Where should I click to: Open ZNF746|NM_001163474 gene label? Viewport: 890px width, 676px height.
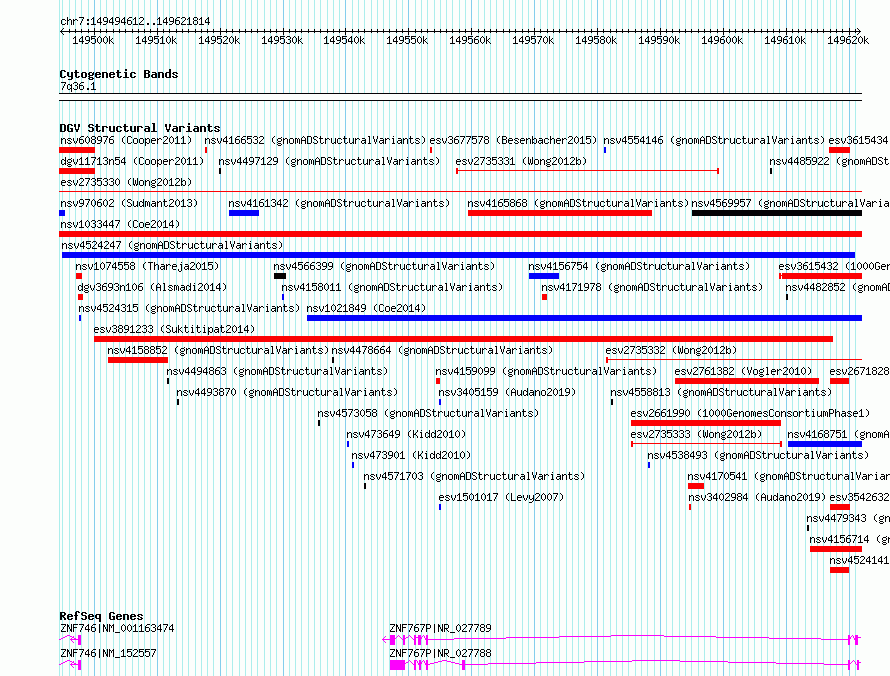(117, 628)
